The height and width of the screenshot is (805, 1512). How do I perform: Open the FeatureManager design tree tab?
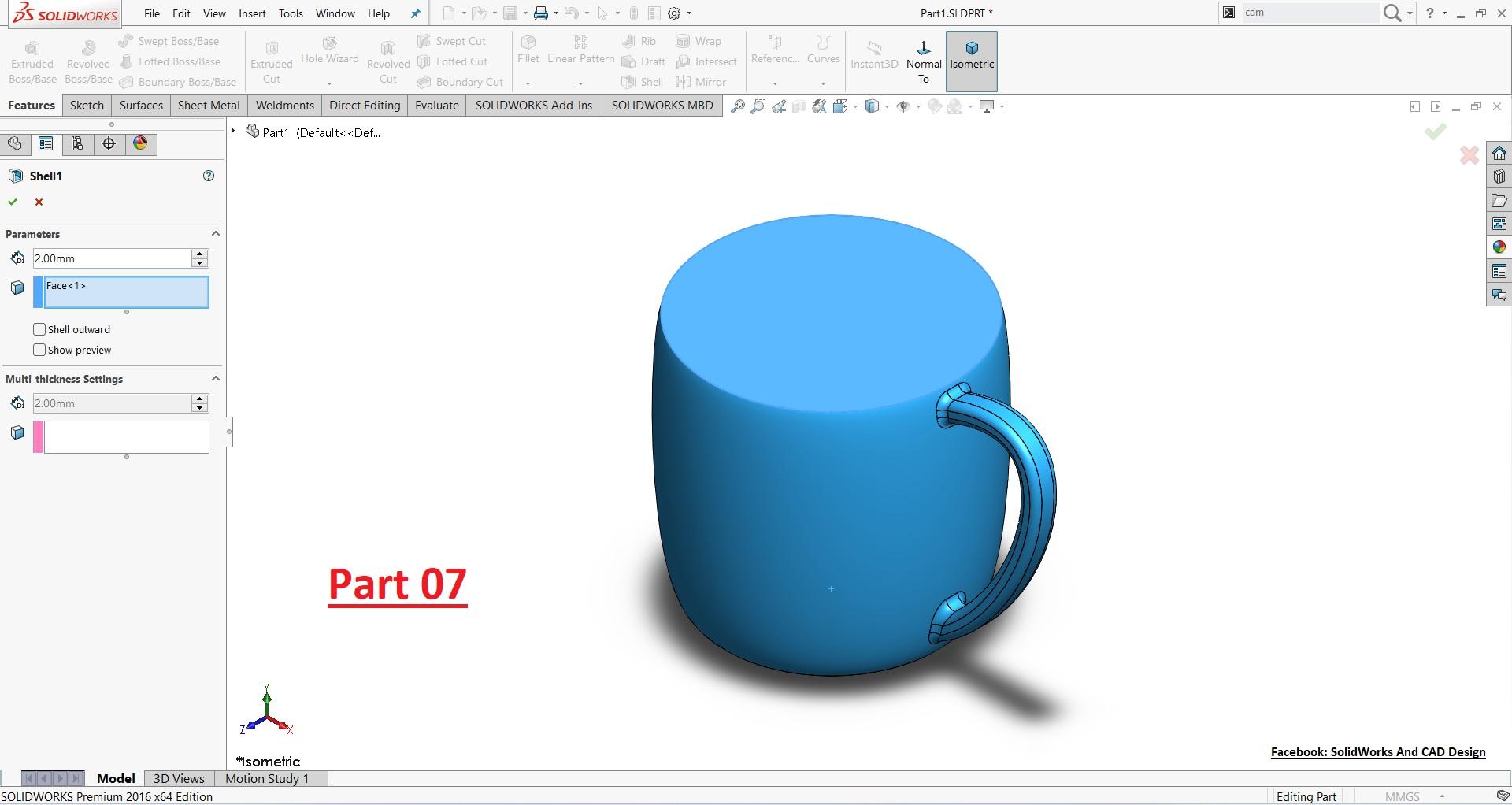[x=14, y=143]
